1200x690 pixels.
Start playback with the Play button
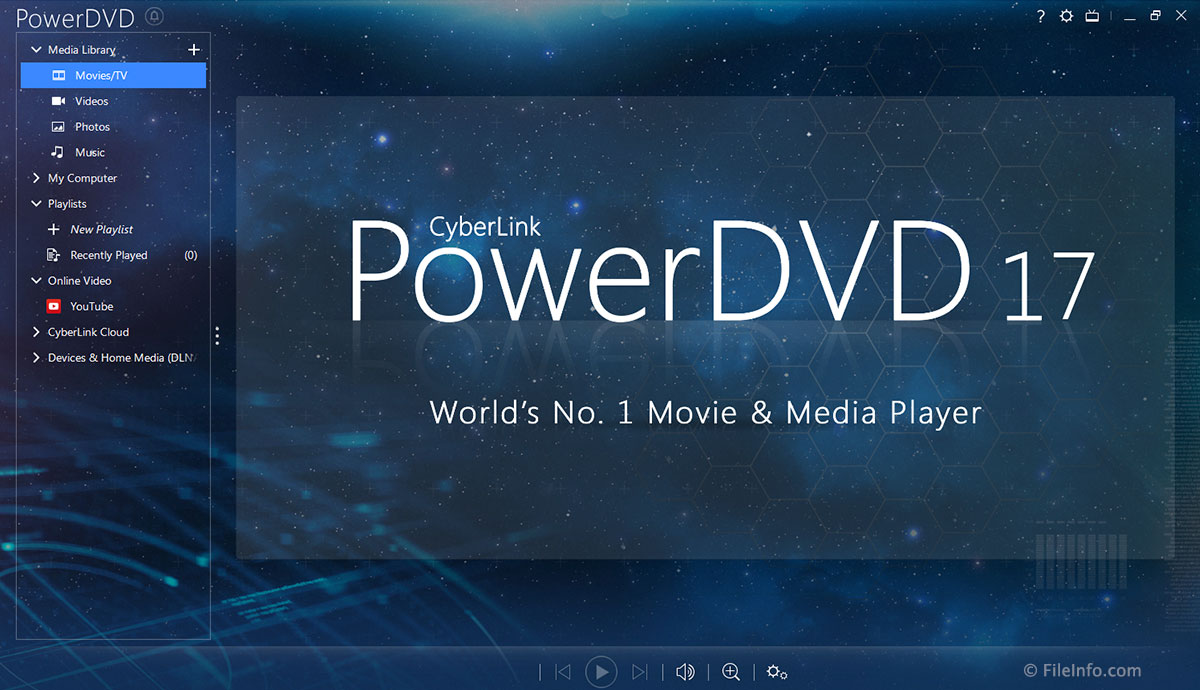601,672
